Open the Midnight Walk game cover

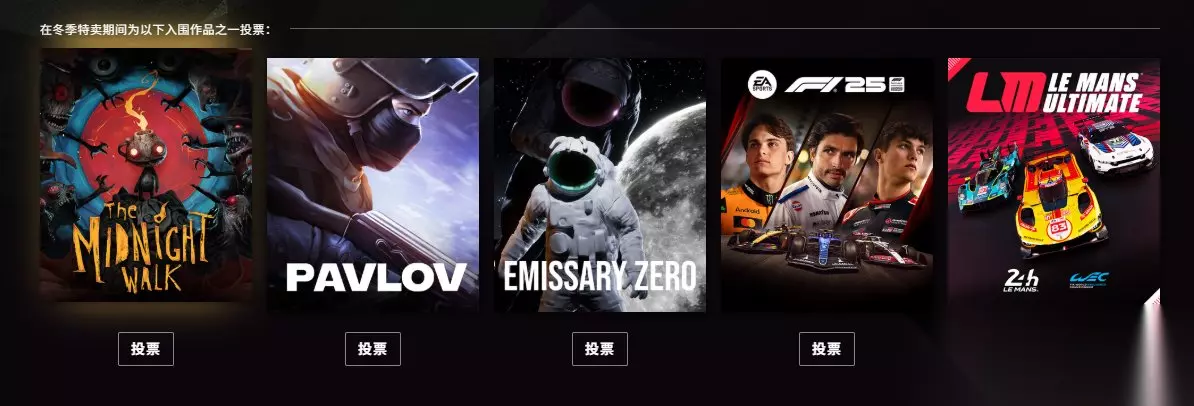145,174
